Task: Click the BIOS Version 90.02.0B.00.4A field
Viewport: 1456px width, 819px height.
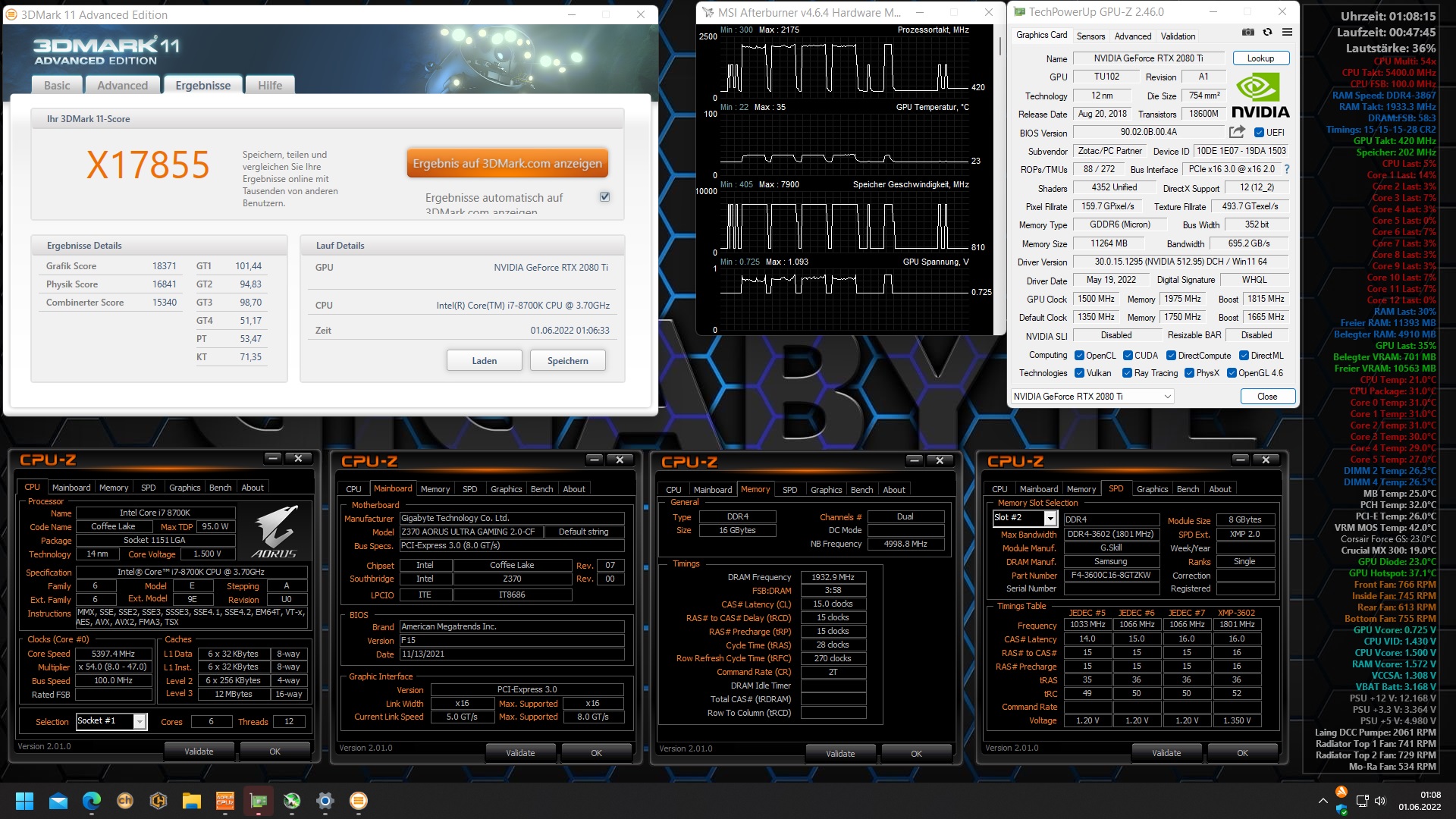Action: 1148,132
